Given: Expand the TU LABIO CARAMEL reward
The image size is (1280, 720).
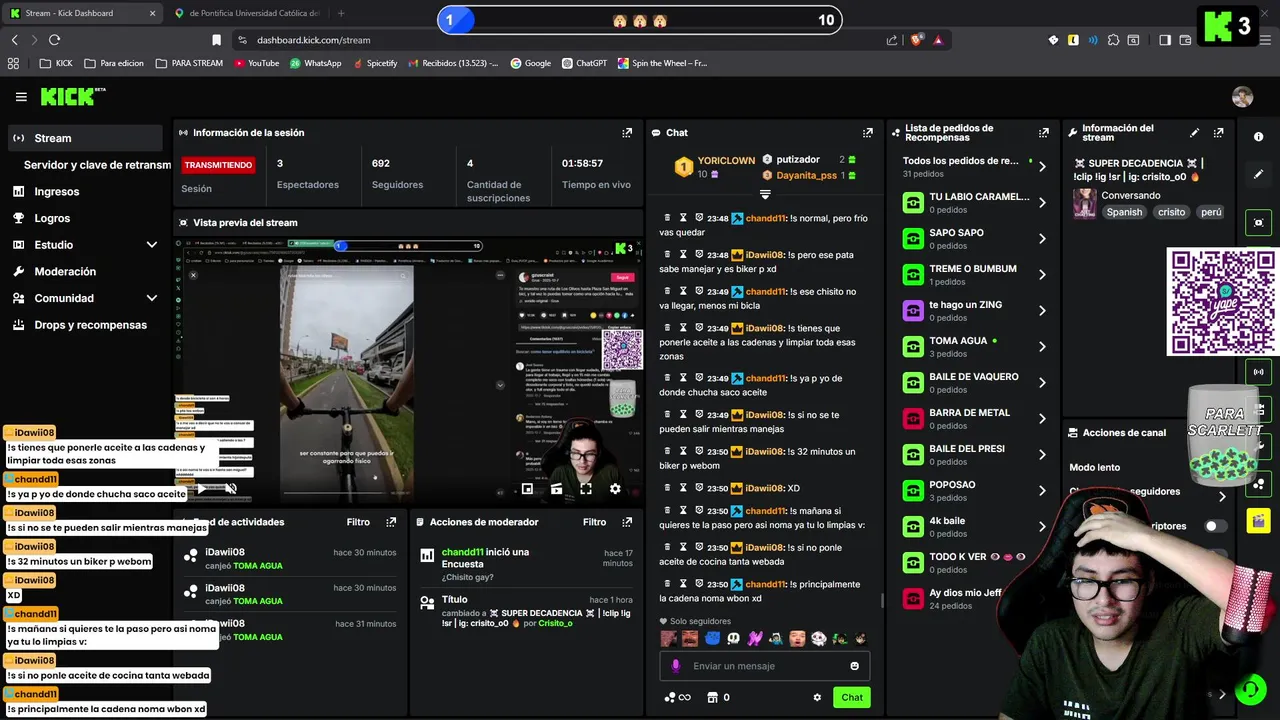Looking at the screenshot, I should pos(1042,202).
